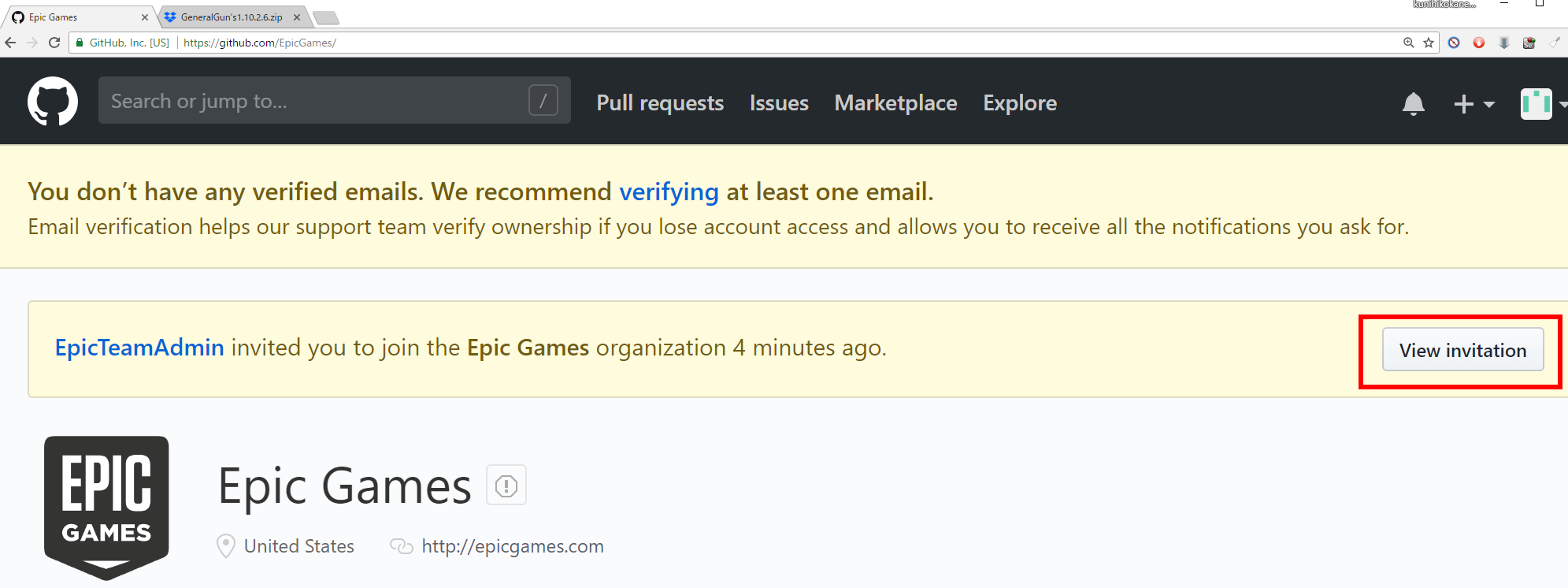The width and height of the screenshot is (1568, 588).
Task: Open the EpicTeamAdmin profile link
Action: (139, 348)
